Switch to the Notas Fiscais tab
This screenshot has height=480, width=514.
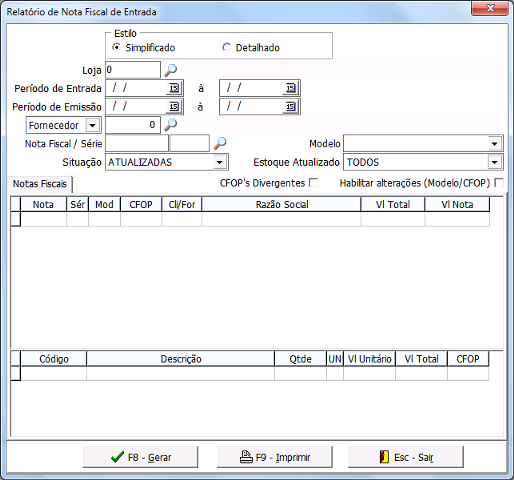point(40,184)
